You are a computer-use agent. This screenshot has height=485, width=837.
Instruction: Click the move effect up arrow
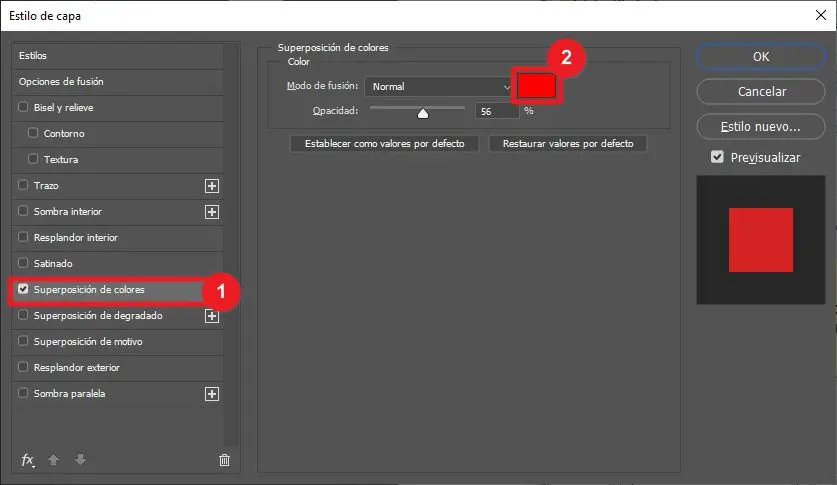click(x=54, y=460)
